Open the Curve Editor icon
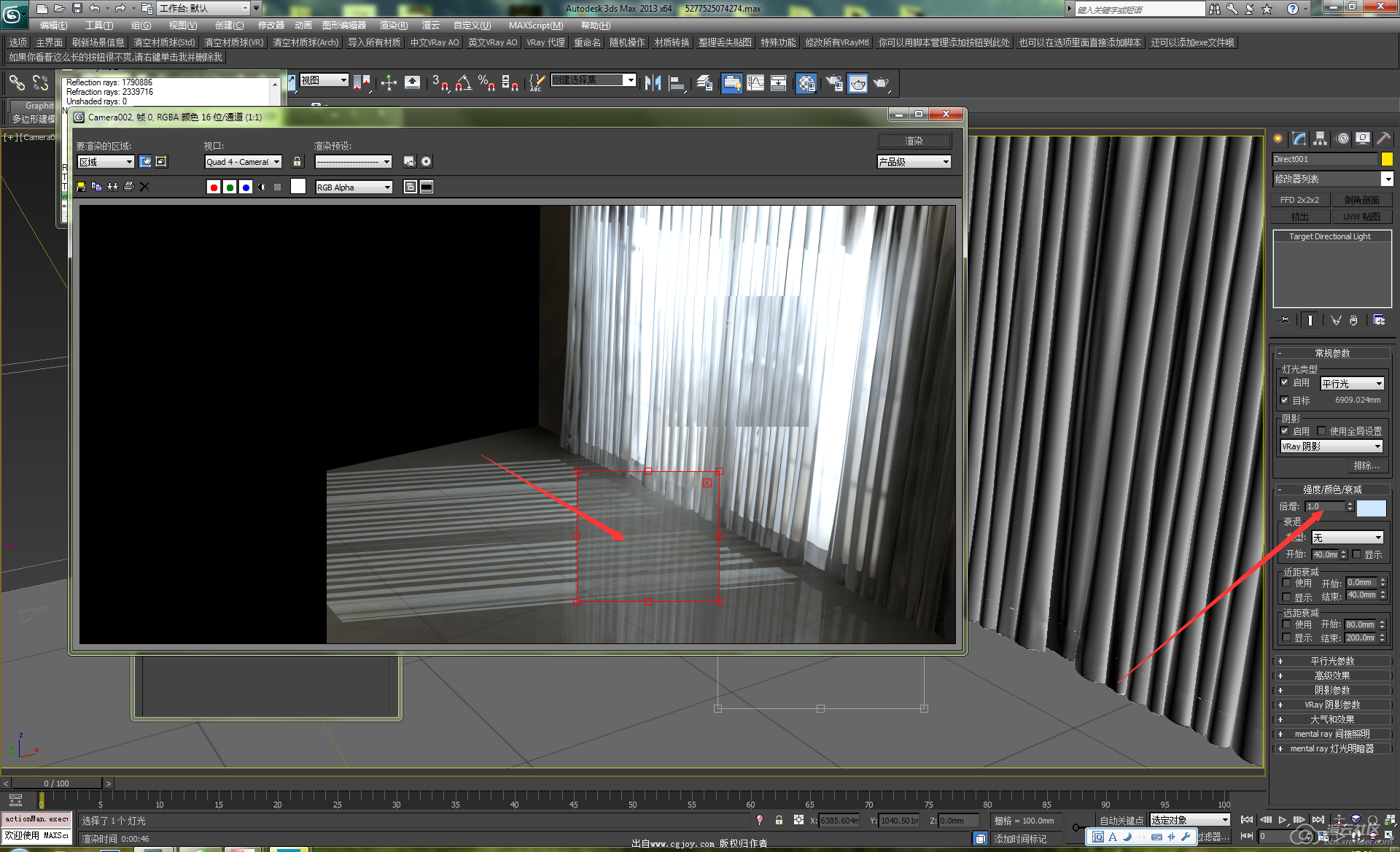This screenshot has width=1400, height=852. tap(755, 83)
